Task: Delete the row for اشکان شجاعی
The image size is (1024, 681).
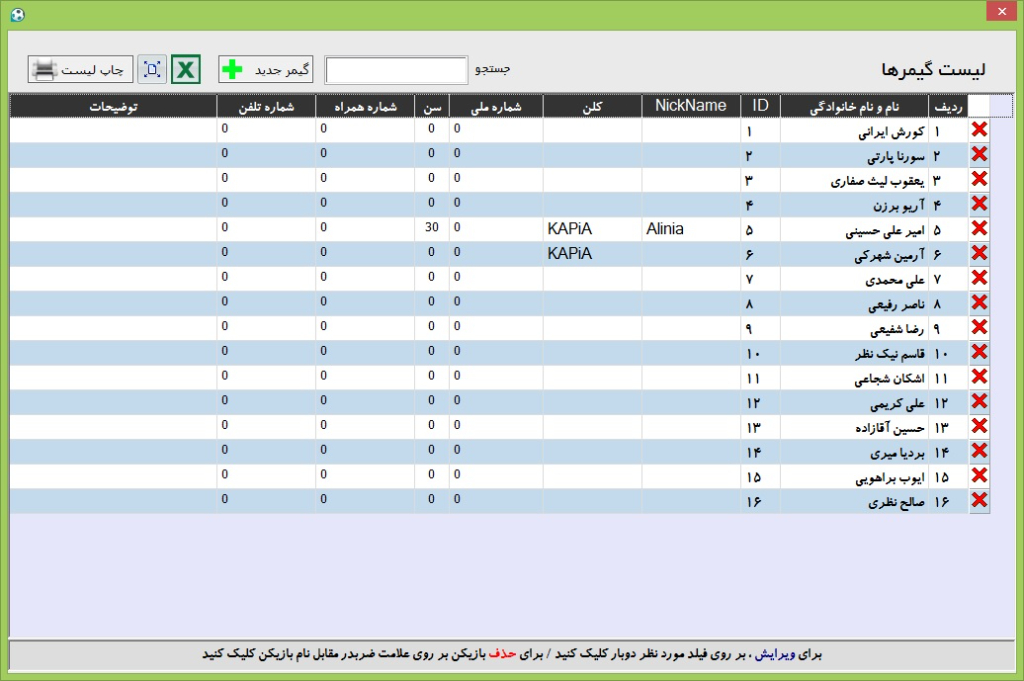Action: (979, 377)
